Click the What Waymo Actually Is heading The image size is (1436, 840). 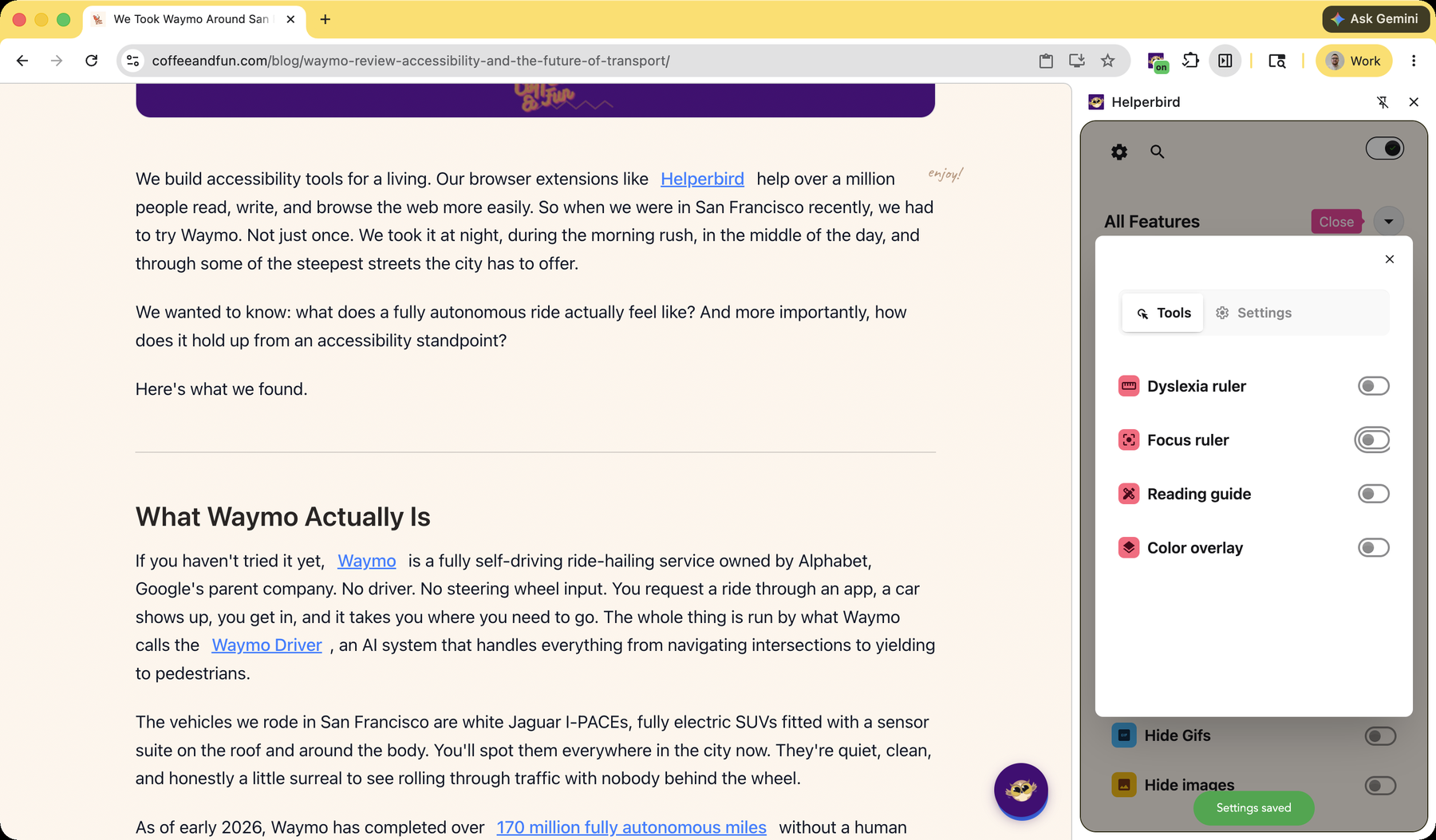click(282, 517)
